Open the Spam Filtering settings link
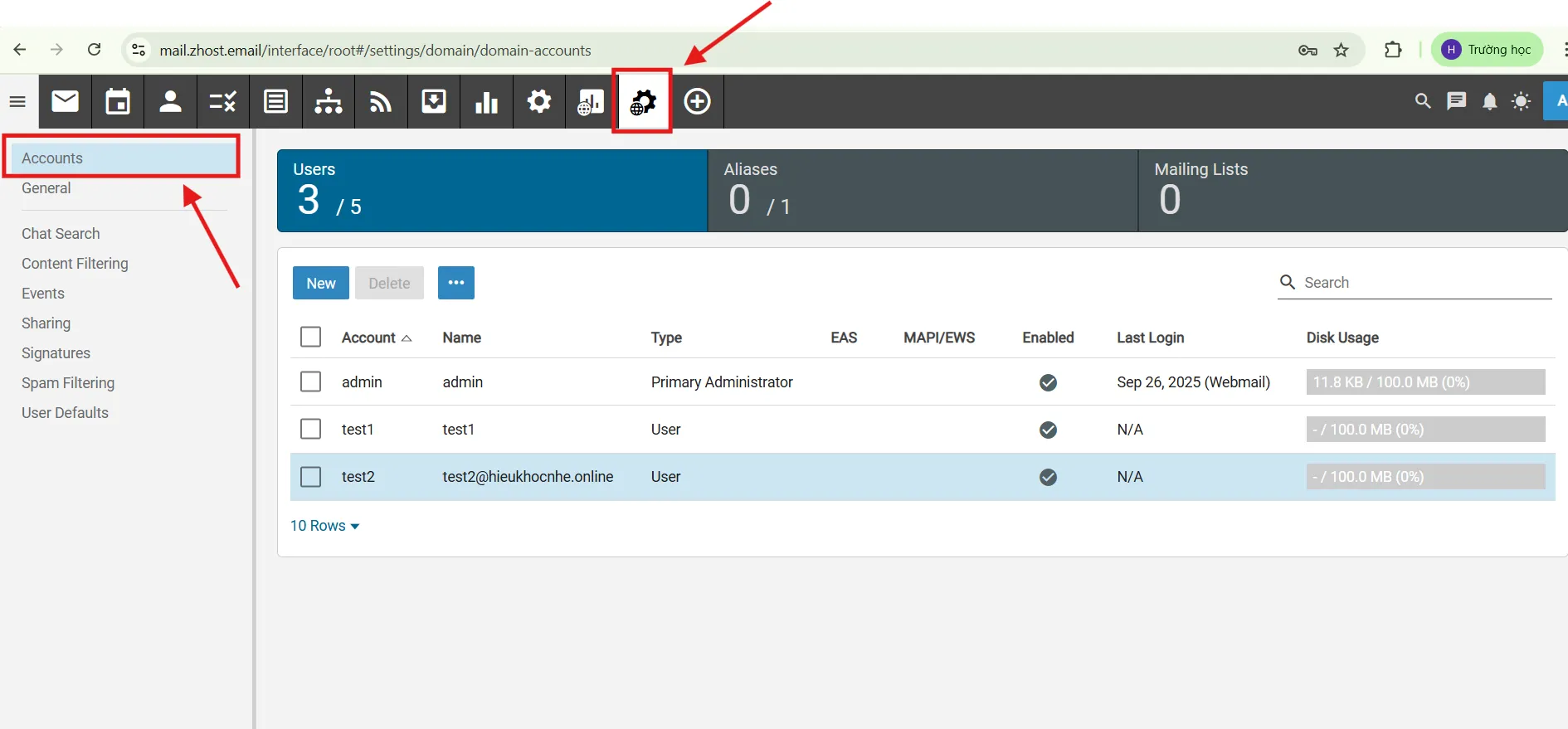 68,383
